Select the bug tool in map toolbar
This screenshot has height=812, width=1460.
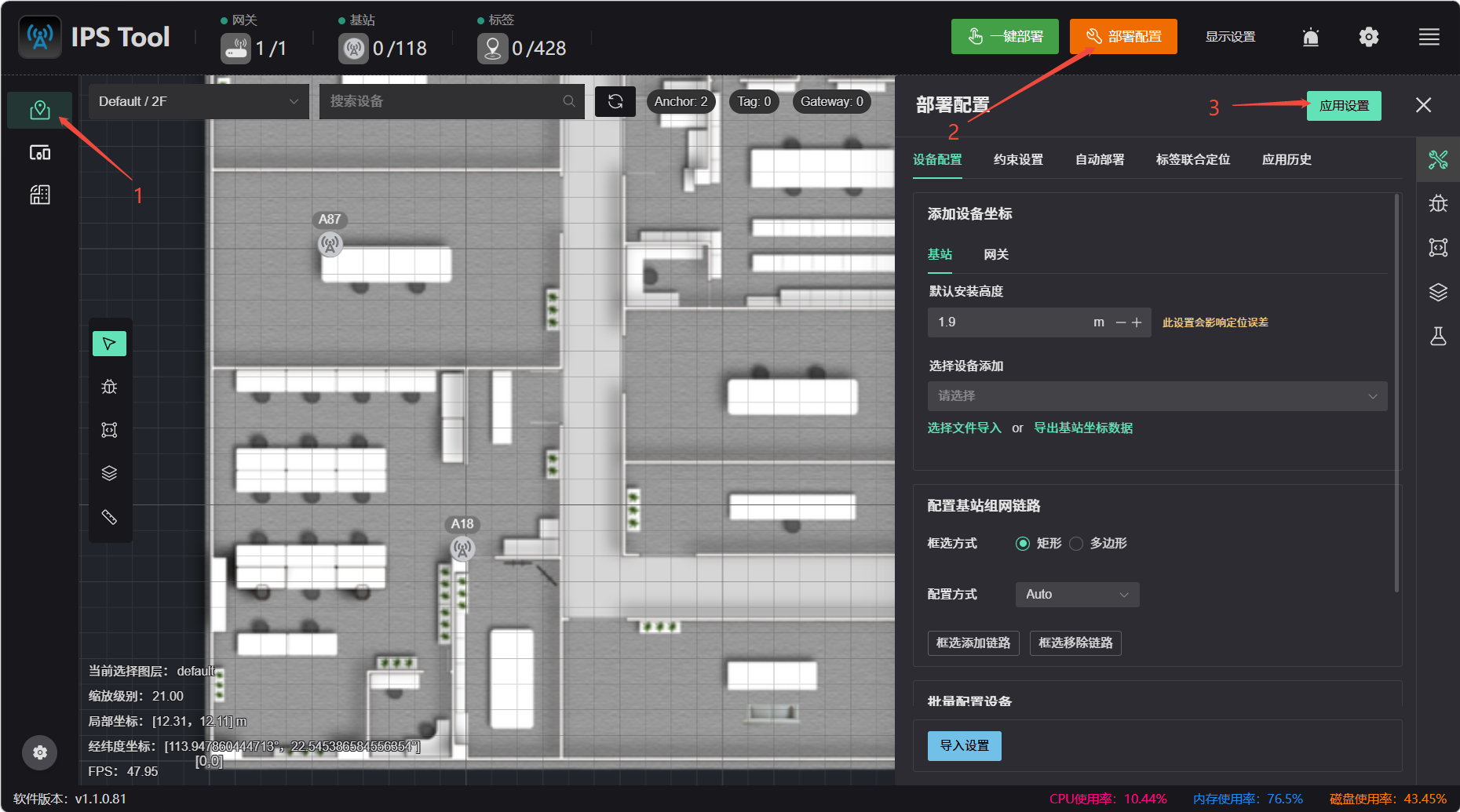109,387
